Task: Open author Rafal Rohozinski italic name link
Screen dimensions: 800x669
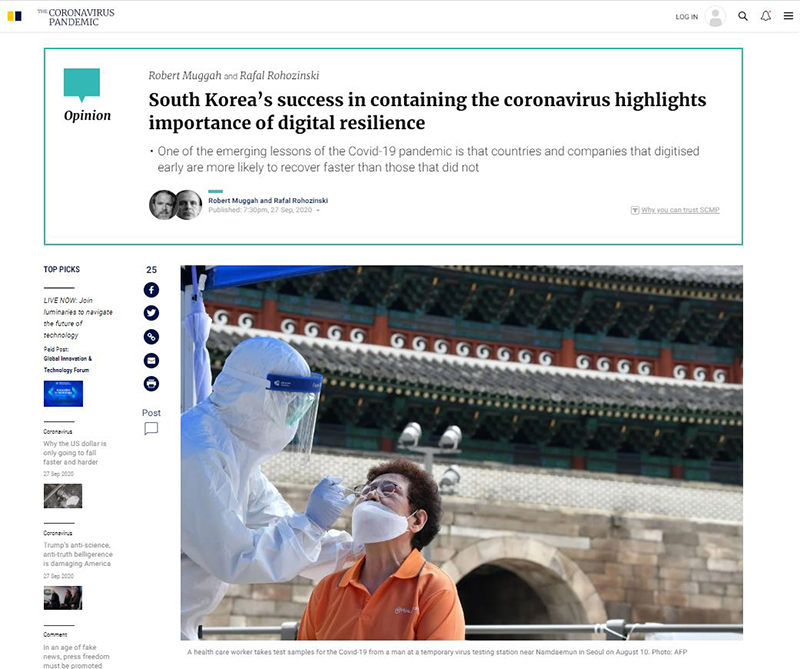Action: (280, 76)
